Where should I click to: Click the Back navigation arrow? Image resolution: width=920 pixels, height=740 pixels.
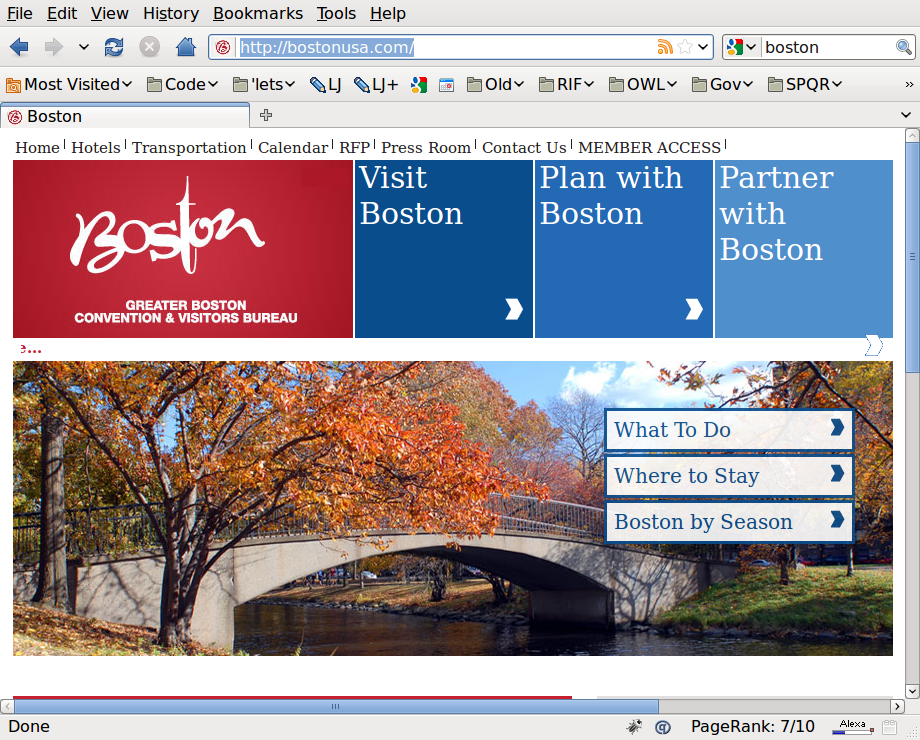[20, 47]
